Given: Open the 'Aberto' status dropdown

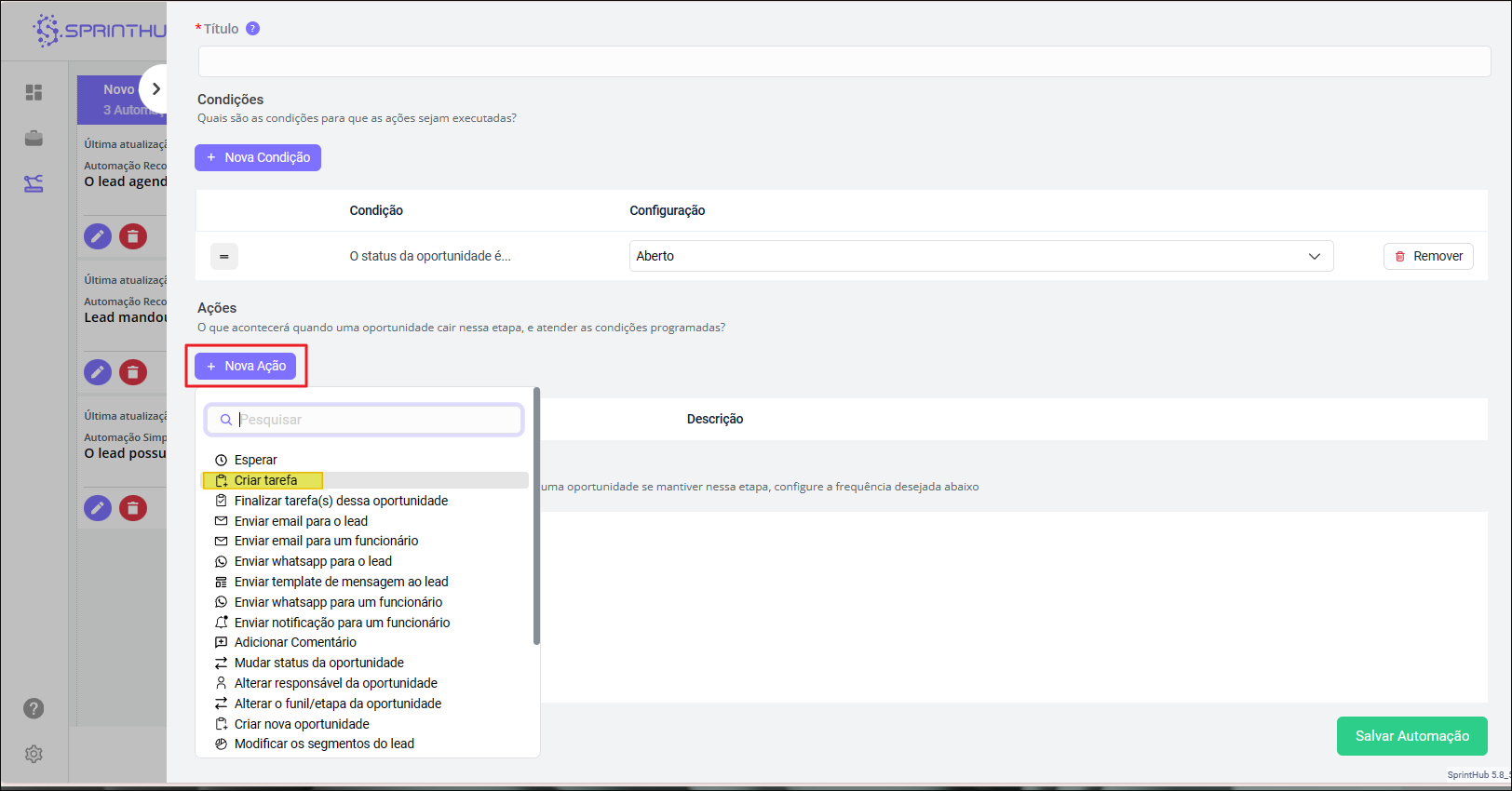Looking at the screenshot, I should (980, 256).
